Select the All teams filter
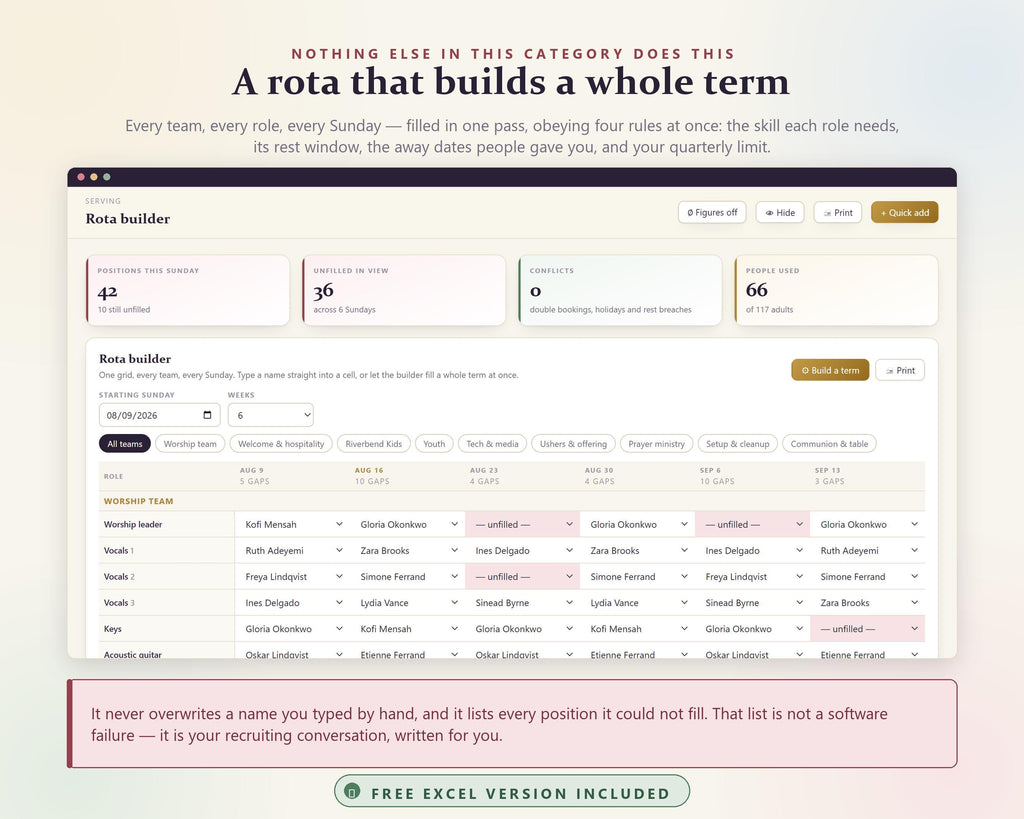The width and height of the screenshot is (1024, 819). pos(125,444)
